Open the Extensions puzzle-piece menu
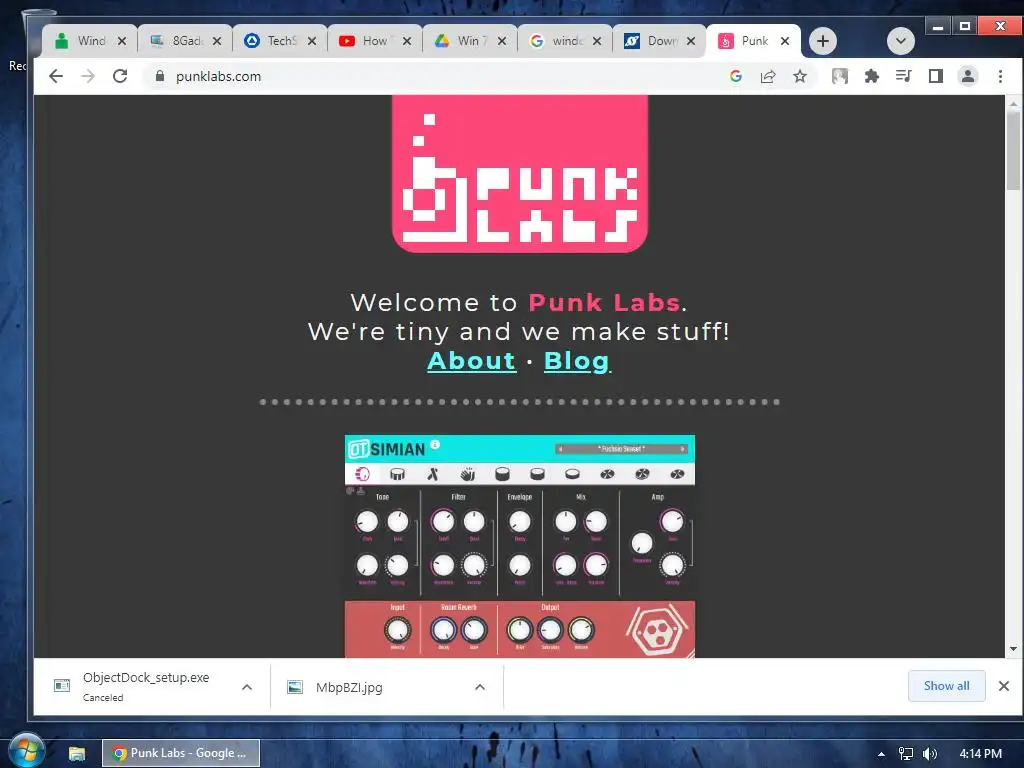Viewport: 1024px width, 768px height. [872, 76]
